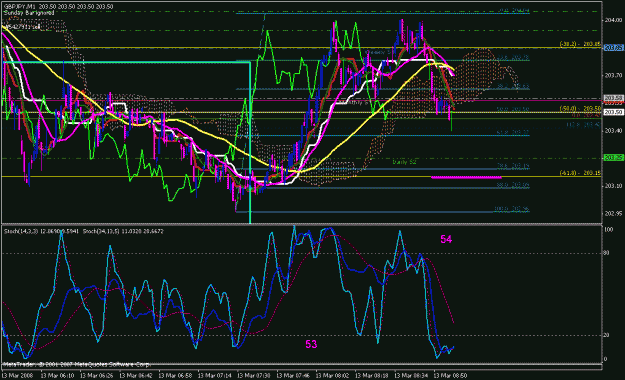This screenshot has height=380, width=625.
Task: Click the '13 Mar 06:58' time label
Action: point(175,376)
